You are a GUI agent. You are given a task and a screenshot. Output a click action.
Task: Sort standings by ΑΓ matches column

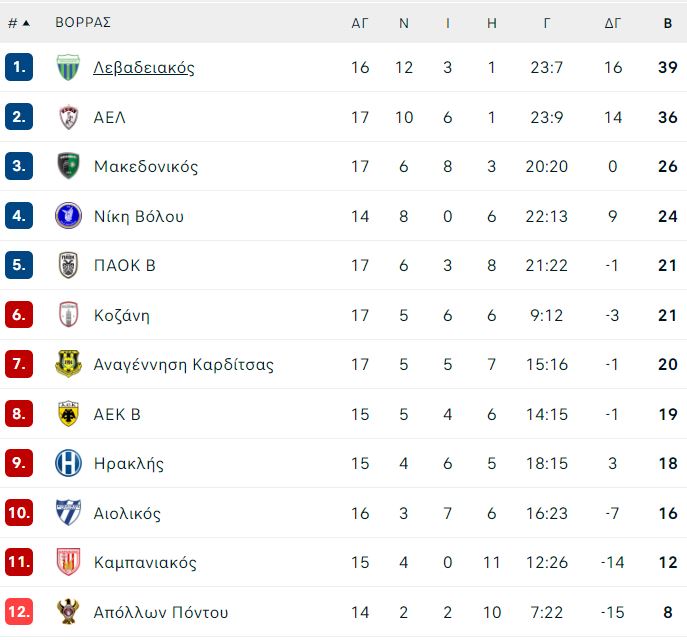pyautogui.click(x=360, y=23)
